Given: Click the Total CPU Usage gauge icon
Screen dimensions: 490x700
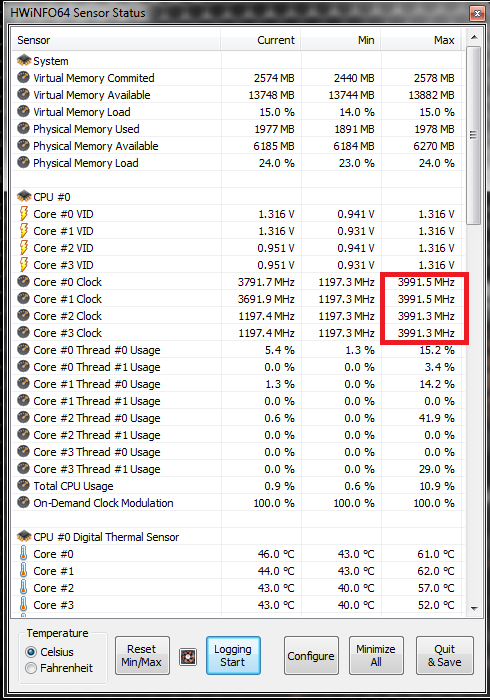Looking at the screenshot, I should tap(23, 485).
